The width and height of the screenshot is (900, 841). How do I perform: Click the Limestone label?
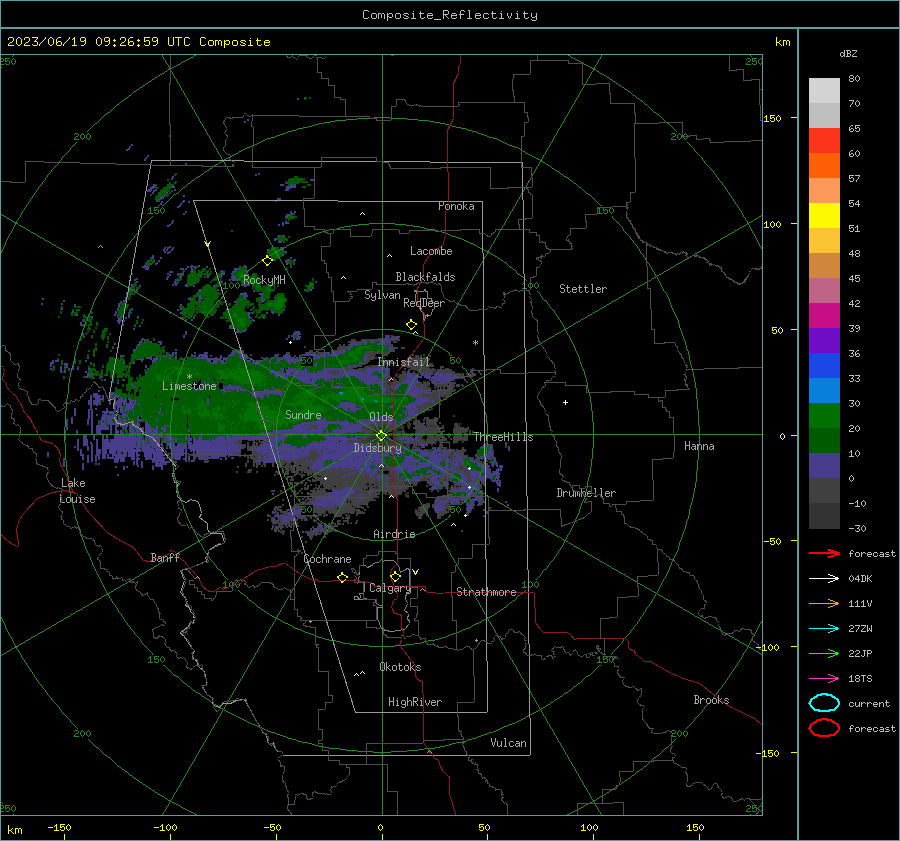point(189,386)
